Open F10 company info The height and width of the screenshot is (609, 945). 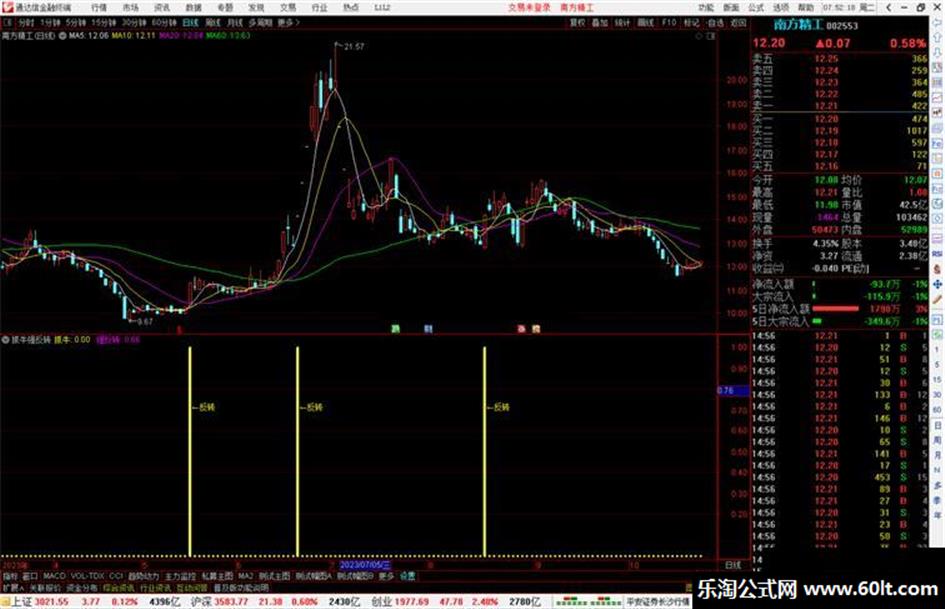(669, 22)
